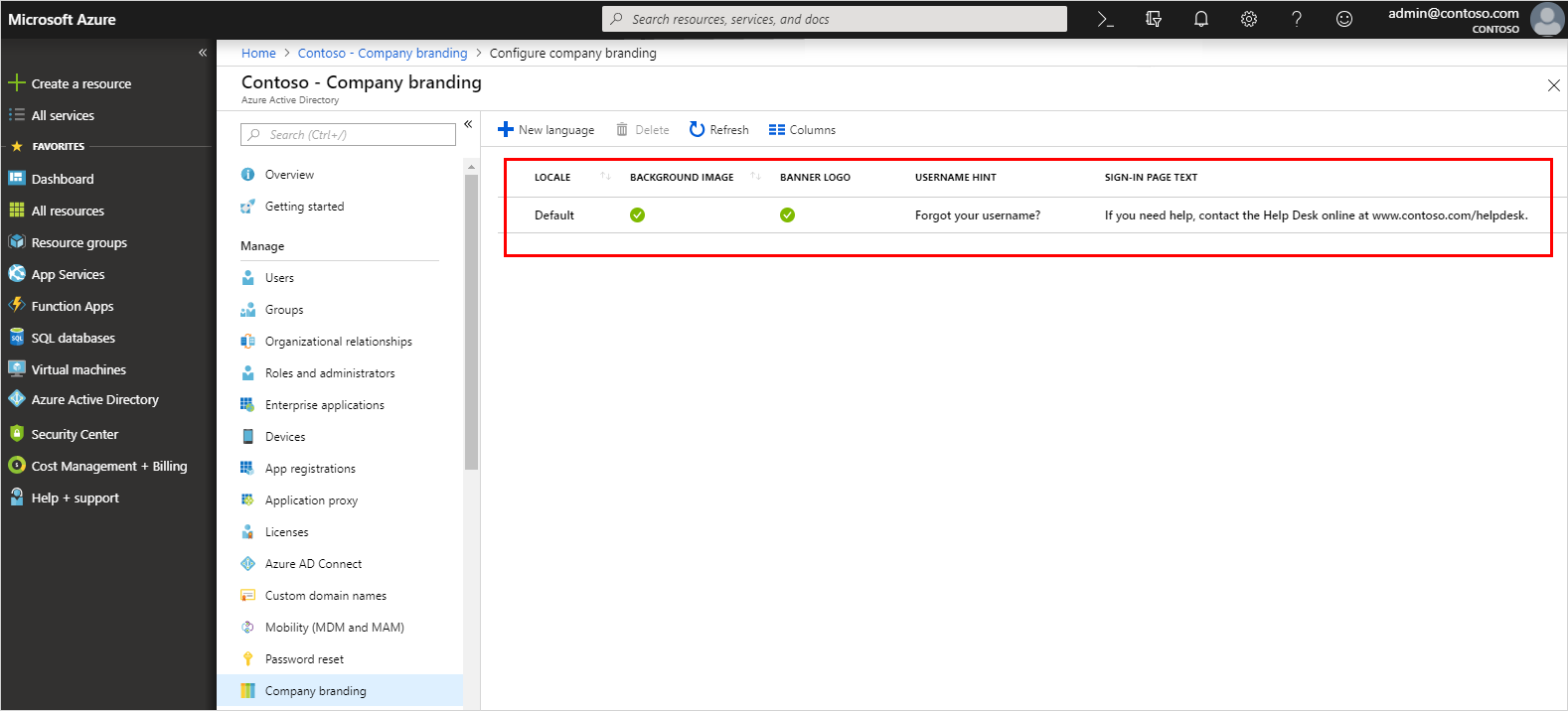
Task: Open the portal settings gear
Action: pos(1248,19)
